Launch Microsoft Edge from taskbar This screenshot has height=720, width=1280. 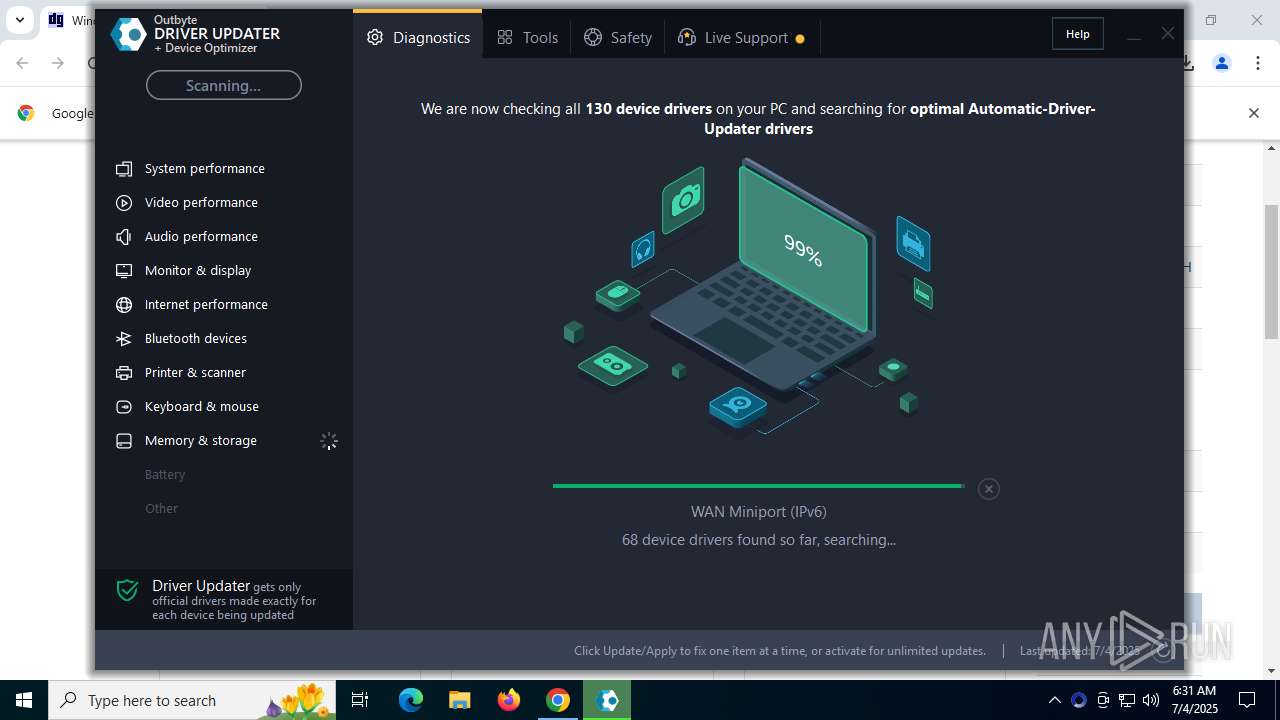click(x=411, y=700)
